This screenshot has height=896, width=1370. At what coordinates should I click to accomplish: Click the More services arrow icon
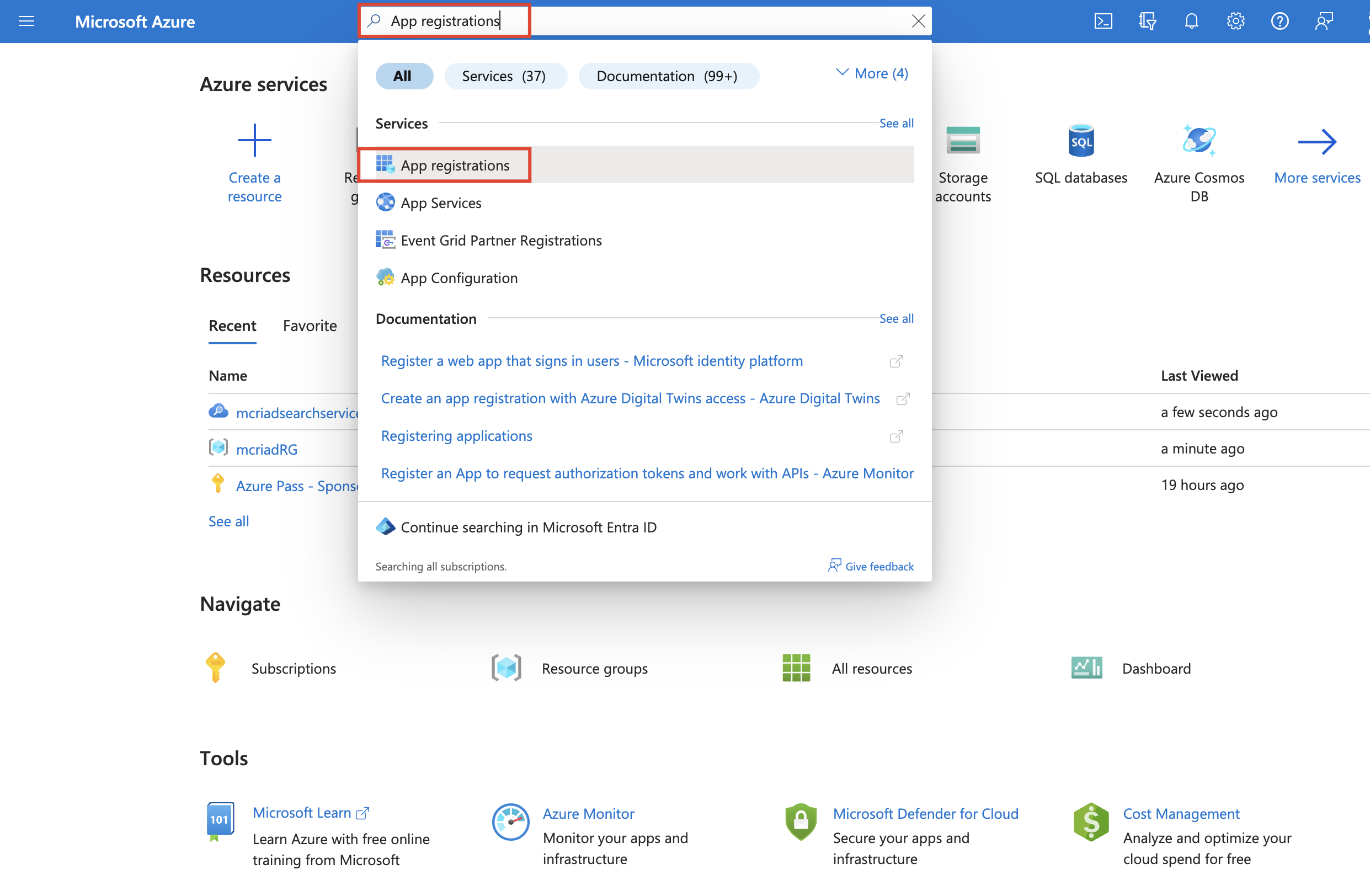pyautogui.click(x=1317, y=142)
